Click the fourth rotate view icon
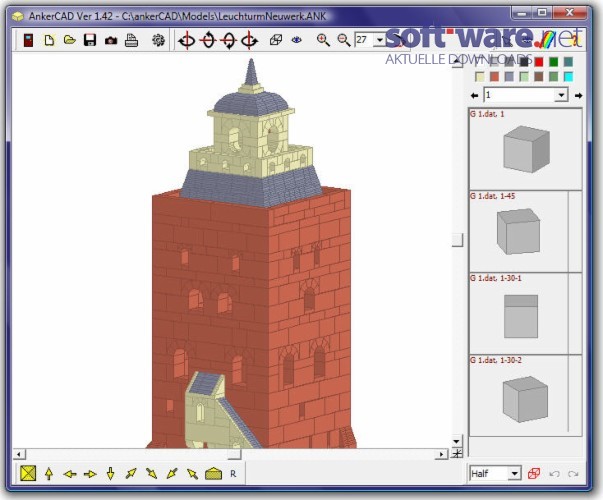This screenshot has height=500, width=603. point(249,40)
